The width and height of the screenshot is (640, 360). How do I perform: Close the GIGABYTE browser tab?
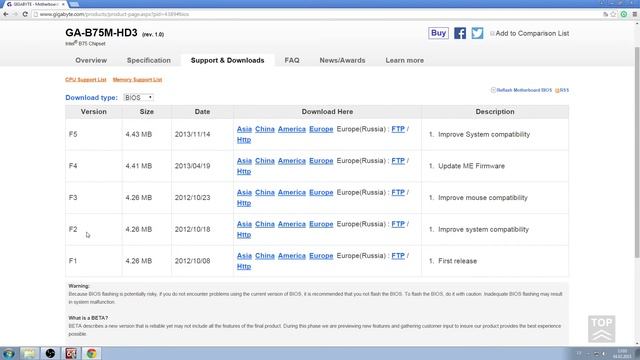[63, 4]
